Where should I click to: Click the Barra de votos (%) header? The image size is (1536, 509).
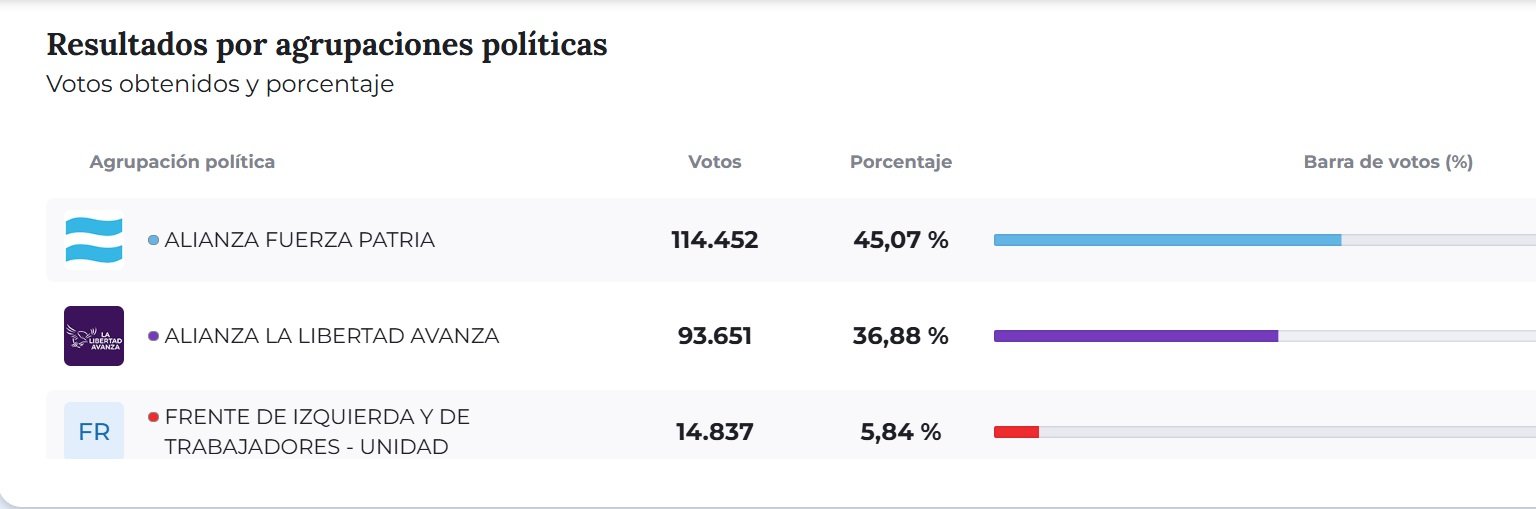click(1388, 162)
